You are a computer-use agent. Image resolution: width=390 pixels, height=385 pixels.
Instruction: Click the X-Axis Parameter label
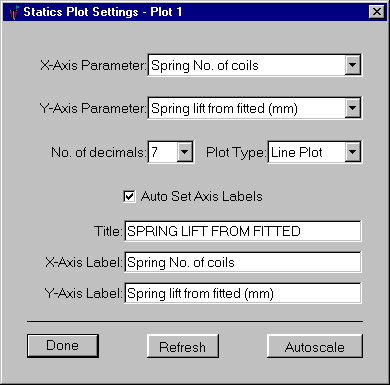[93, 65]
